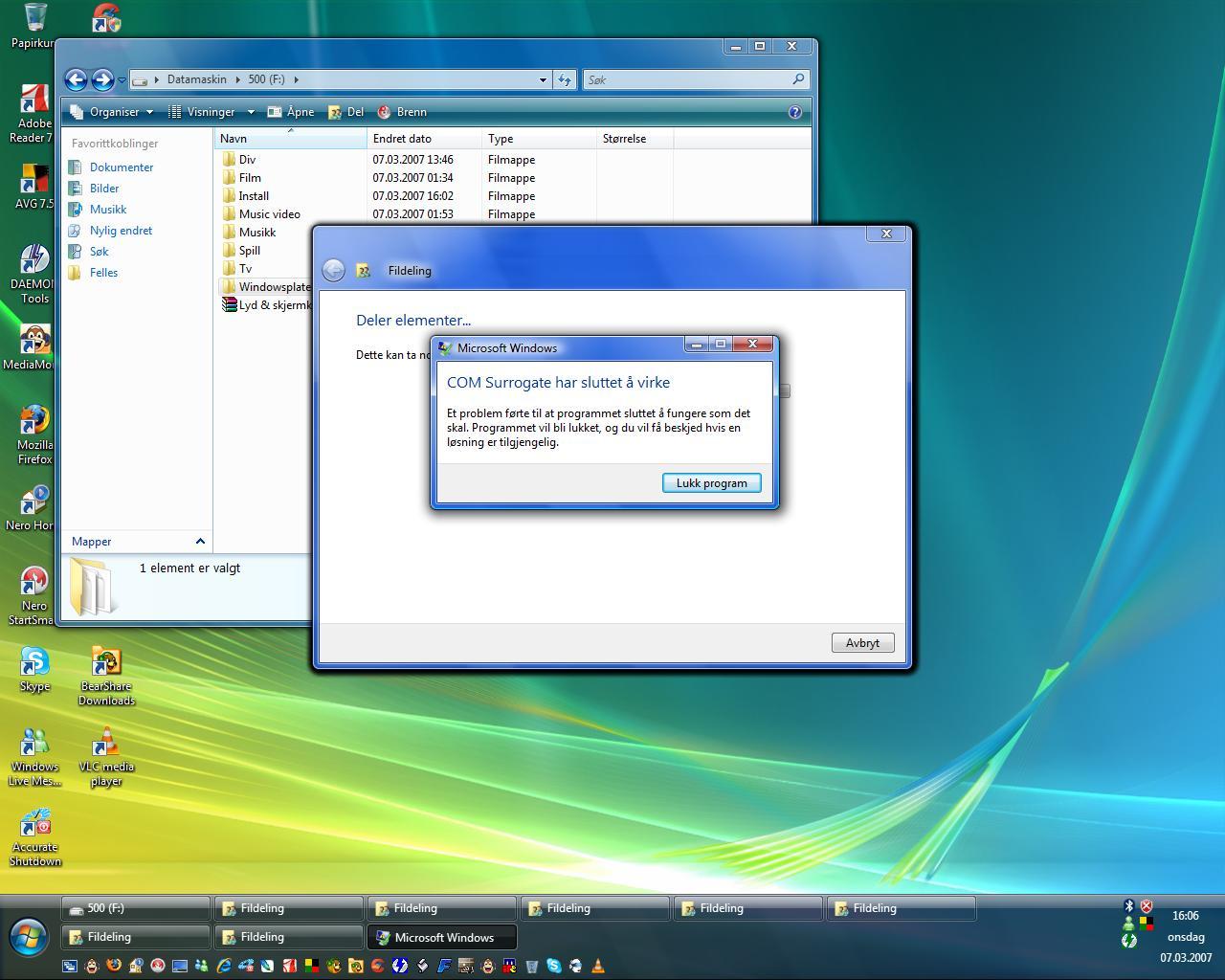1225x980 pixels.
Task: Open the Musikk favorite link
Action: 108,210
